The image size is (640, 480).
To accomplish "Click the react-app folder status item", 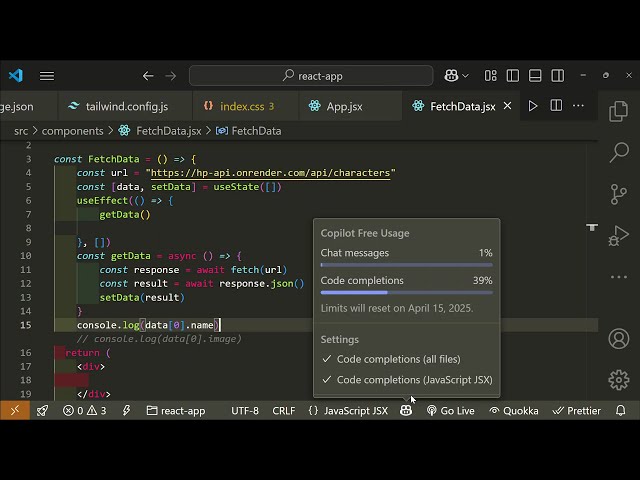I will click(x=176, y=411).
